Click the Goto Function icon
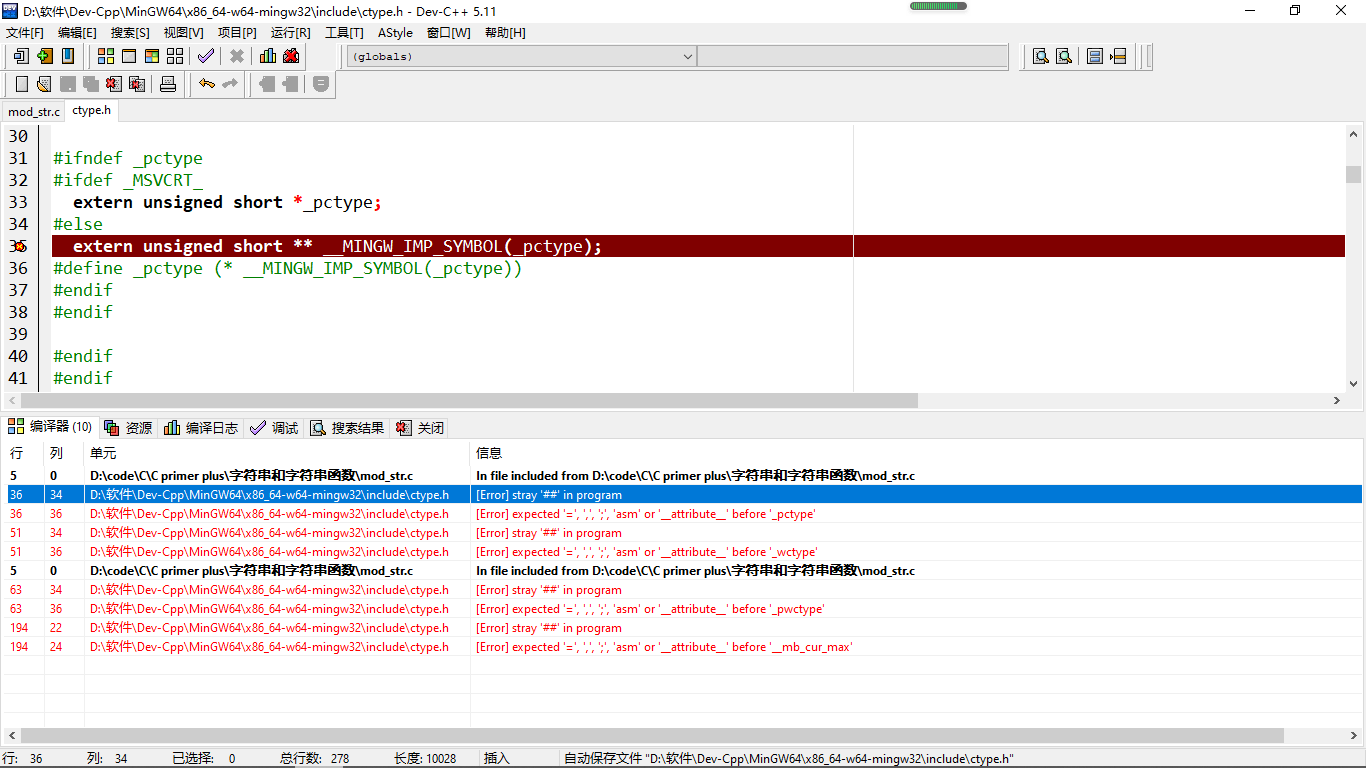The width and height of the screenshot is (1366, 768). [1095, 56]
